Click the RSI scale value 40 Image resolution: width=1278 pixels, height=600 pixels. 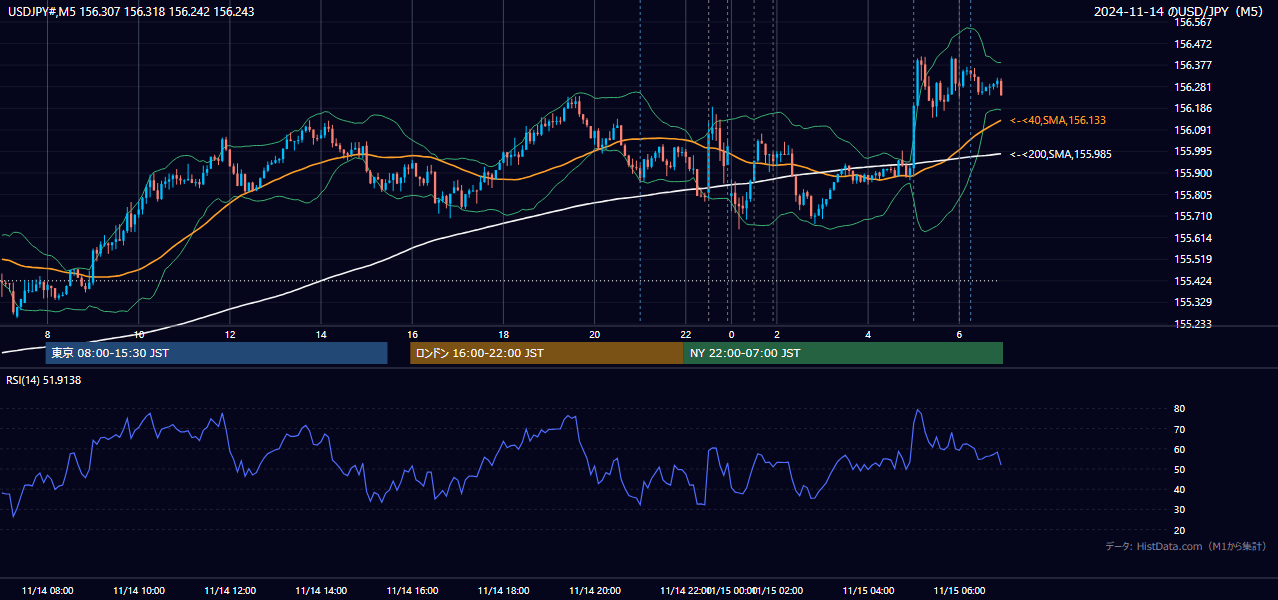[1180, 489]
